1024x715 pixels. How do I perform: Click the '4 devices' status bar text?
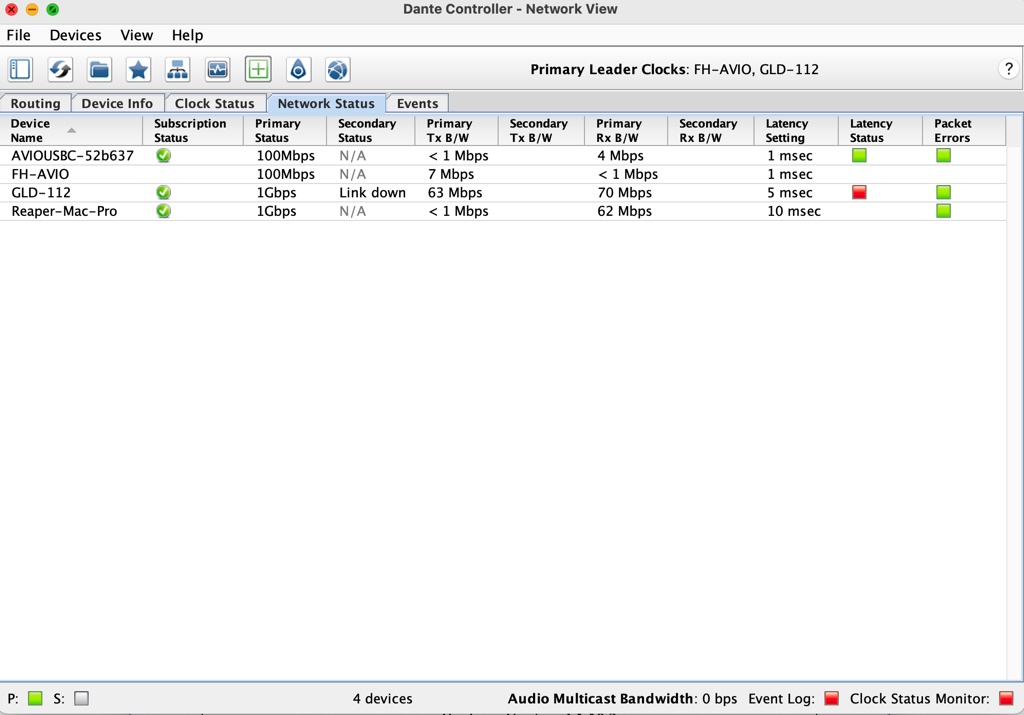[x=383, y=699]
